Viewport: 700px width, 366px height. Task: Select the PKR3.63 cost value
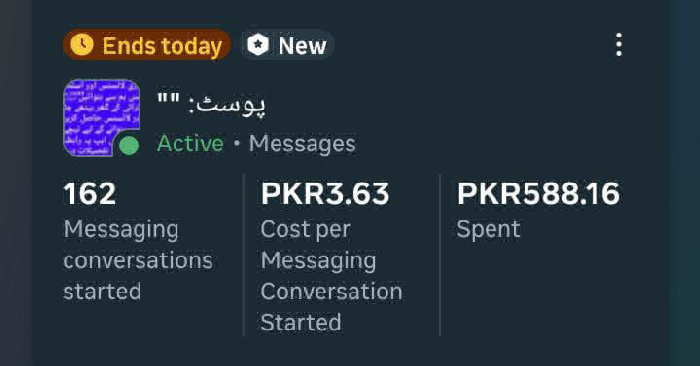pyautogui.click(x=325, y=194)
